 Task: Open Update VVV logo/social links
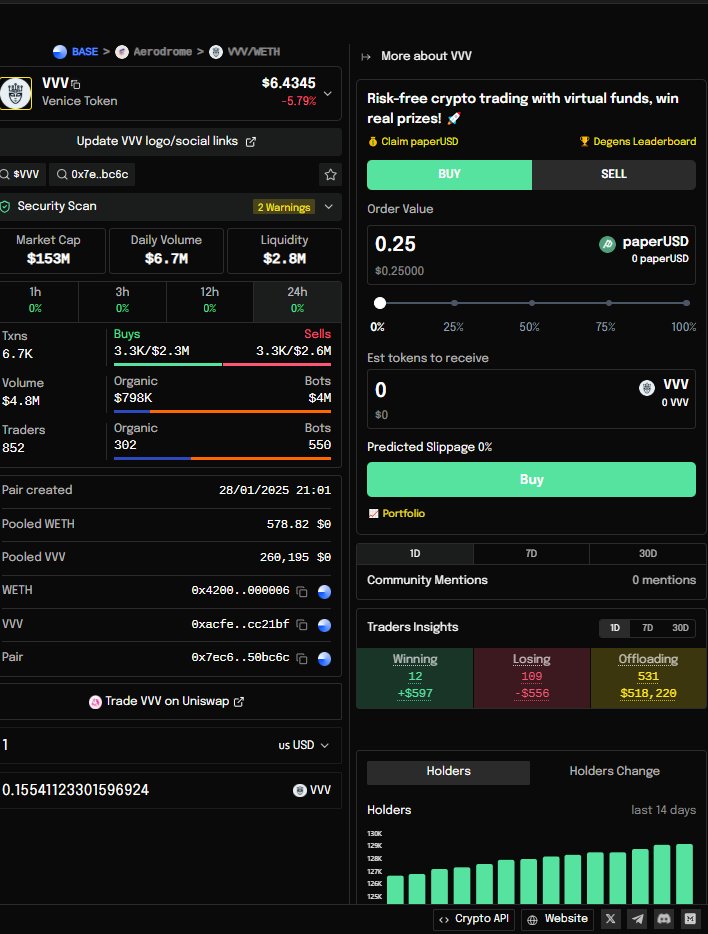click(167, 141)
